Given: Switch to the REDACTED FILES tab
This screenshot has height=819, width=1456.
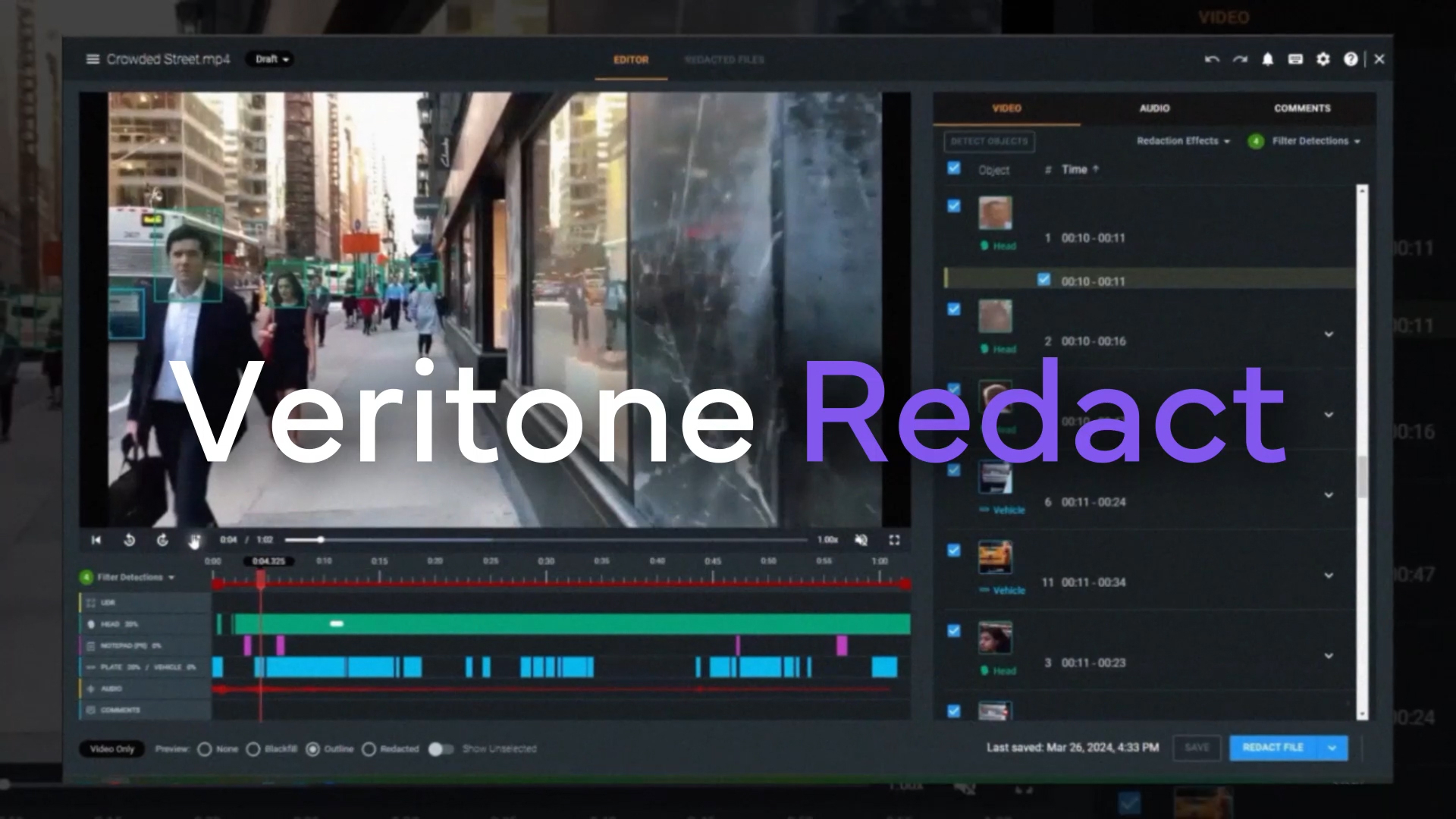Looking at the screenshot, I should click(724, 60).
